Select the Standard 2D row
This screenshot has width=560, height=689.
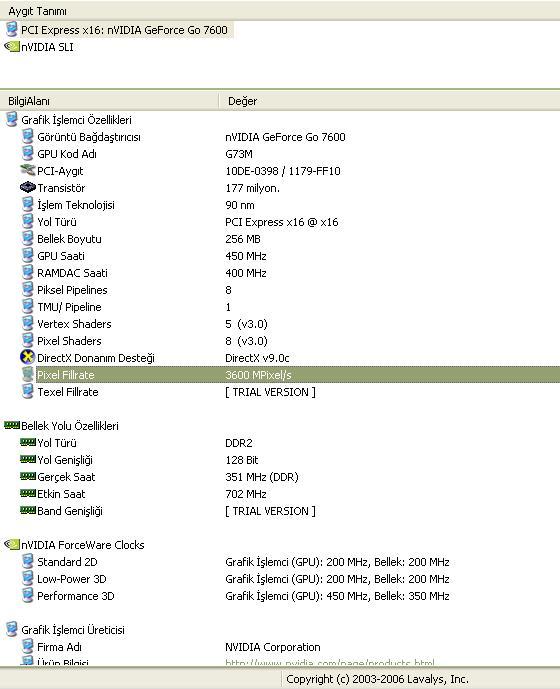click(280, 562)
